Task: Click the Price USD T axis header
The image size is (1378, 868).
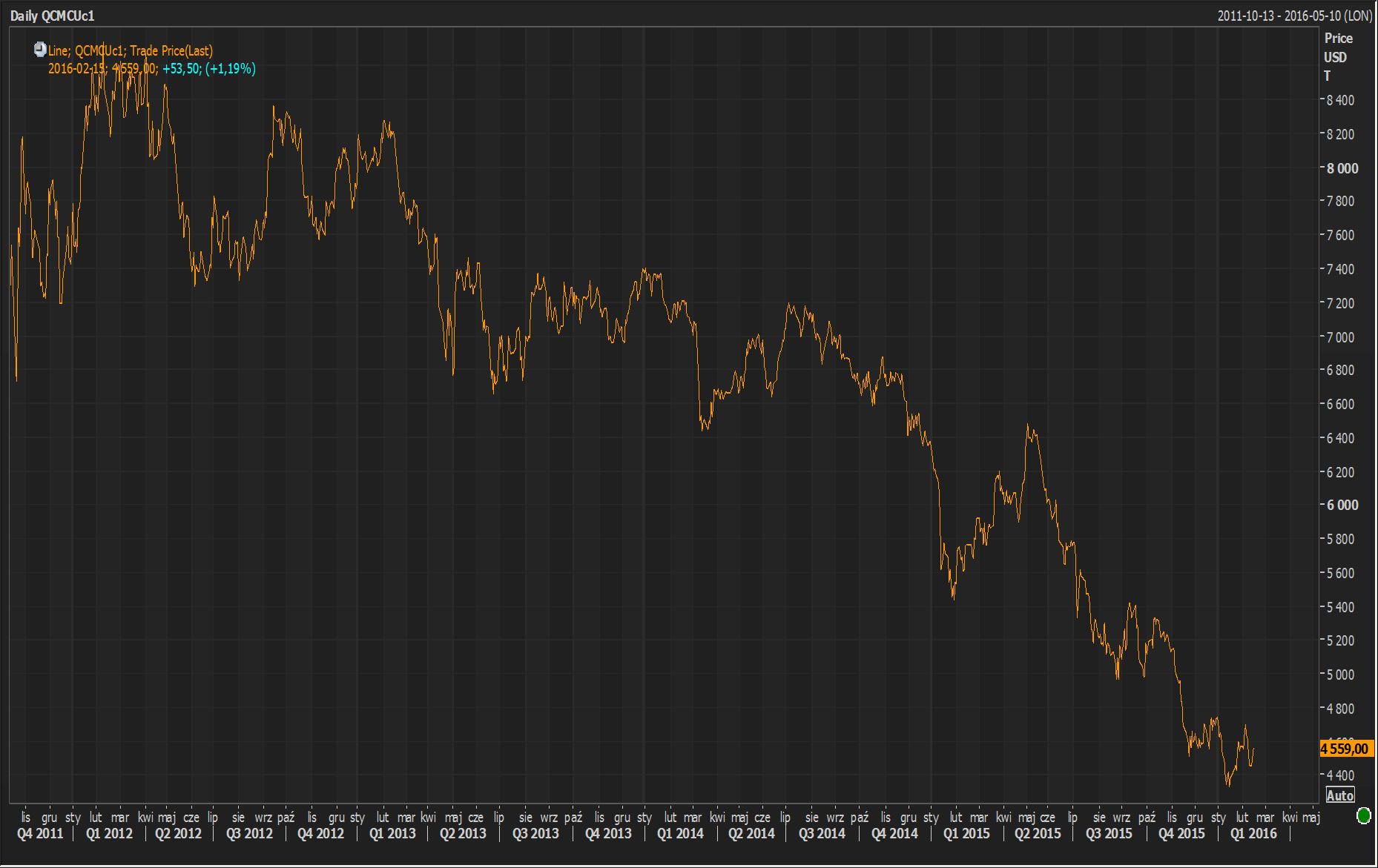Action: (1339, 57)
